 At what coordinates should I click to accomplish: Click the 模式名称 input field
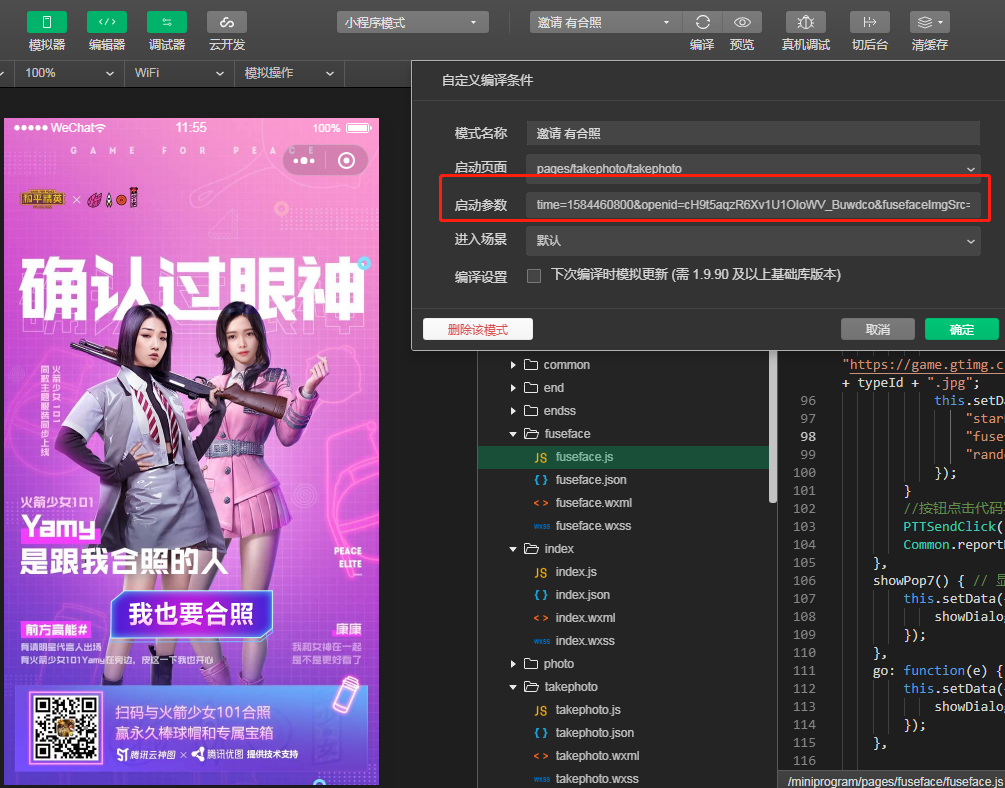point(753,133)
